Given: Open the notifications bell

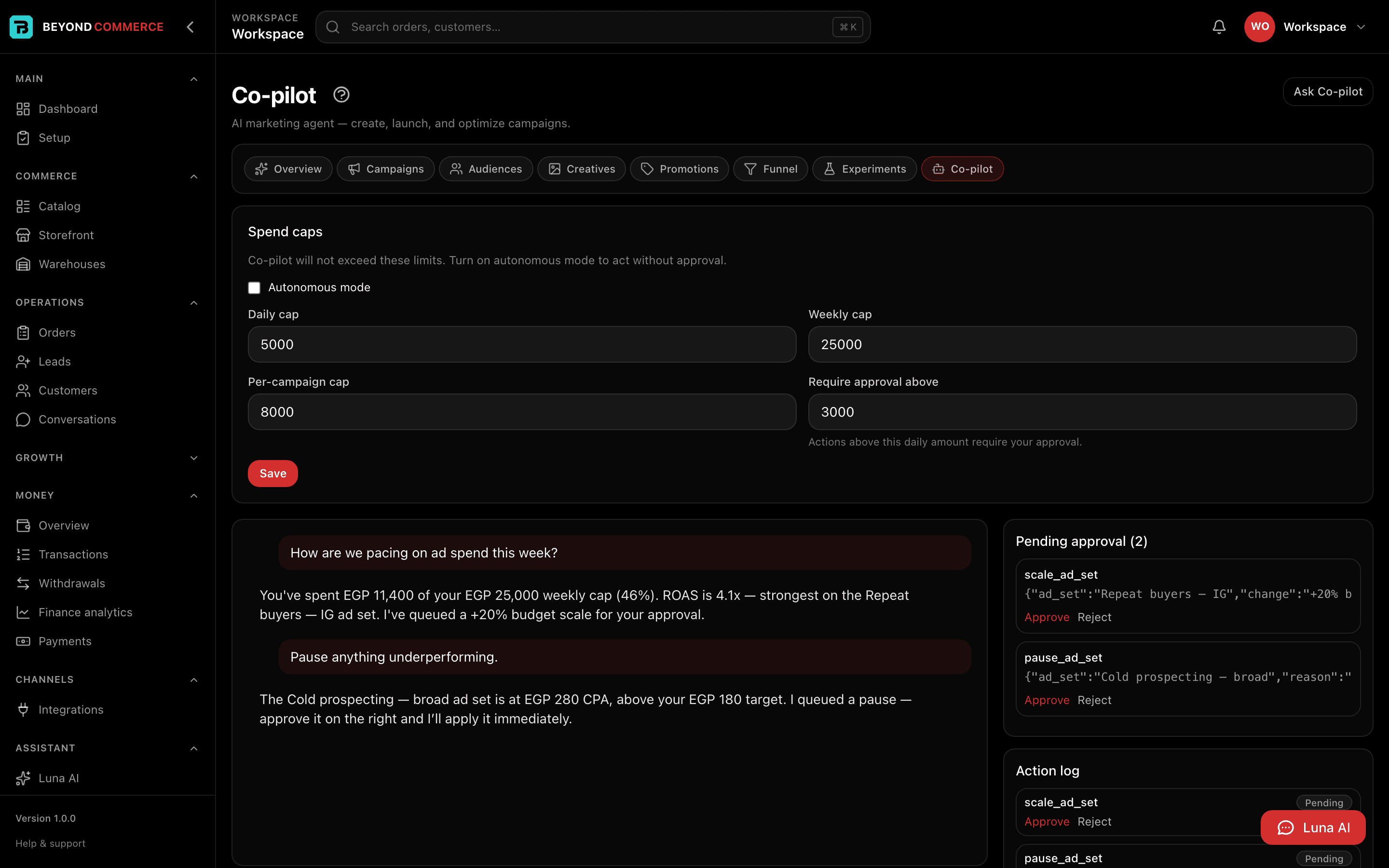Looking at the screenshot, I should click(x=1219, y=27).
